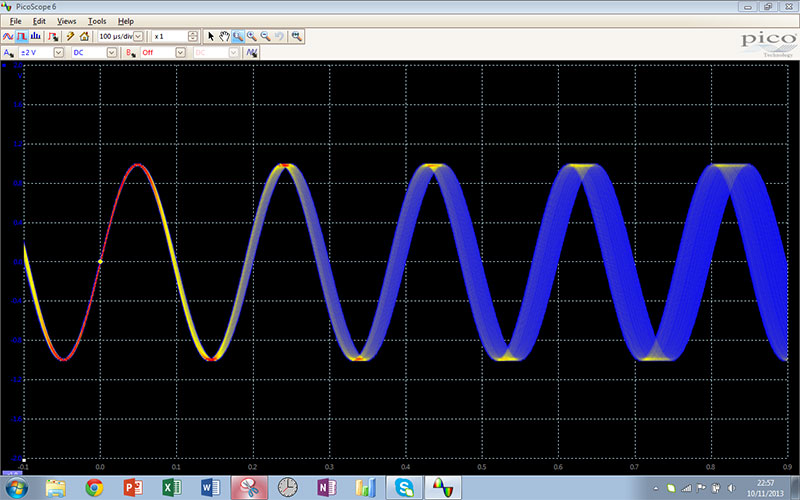This screenshot has height=500, width=800.
Task: Select the marquee zoom tool
Action: [238, 36]
